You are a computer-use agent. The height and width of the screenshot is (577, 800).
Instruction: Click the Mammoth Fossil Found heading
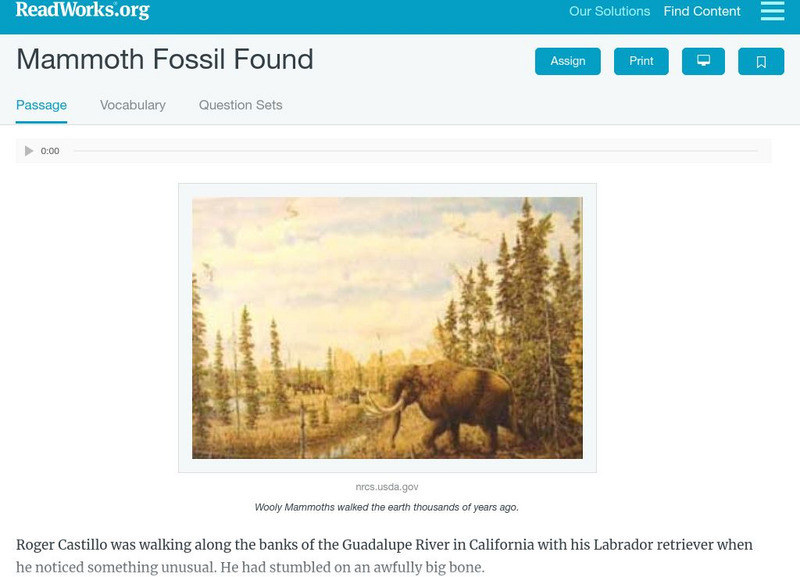165,60
